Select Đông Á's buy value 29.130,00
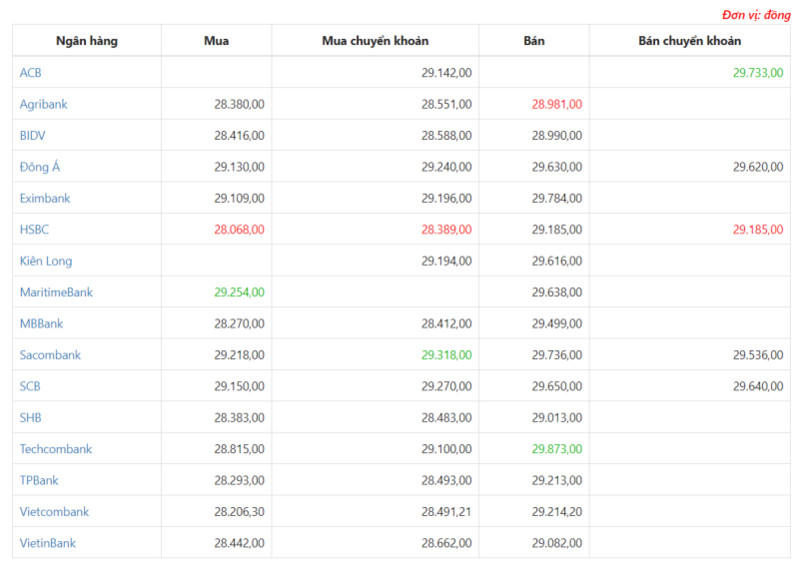 click(239, 167)
